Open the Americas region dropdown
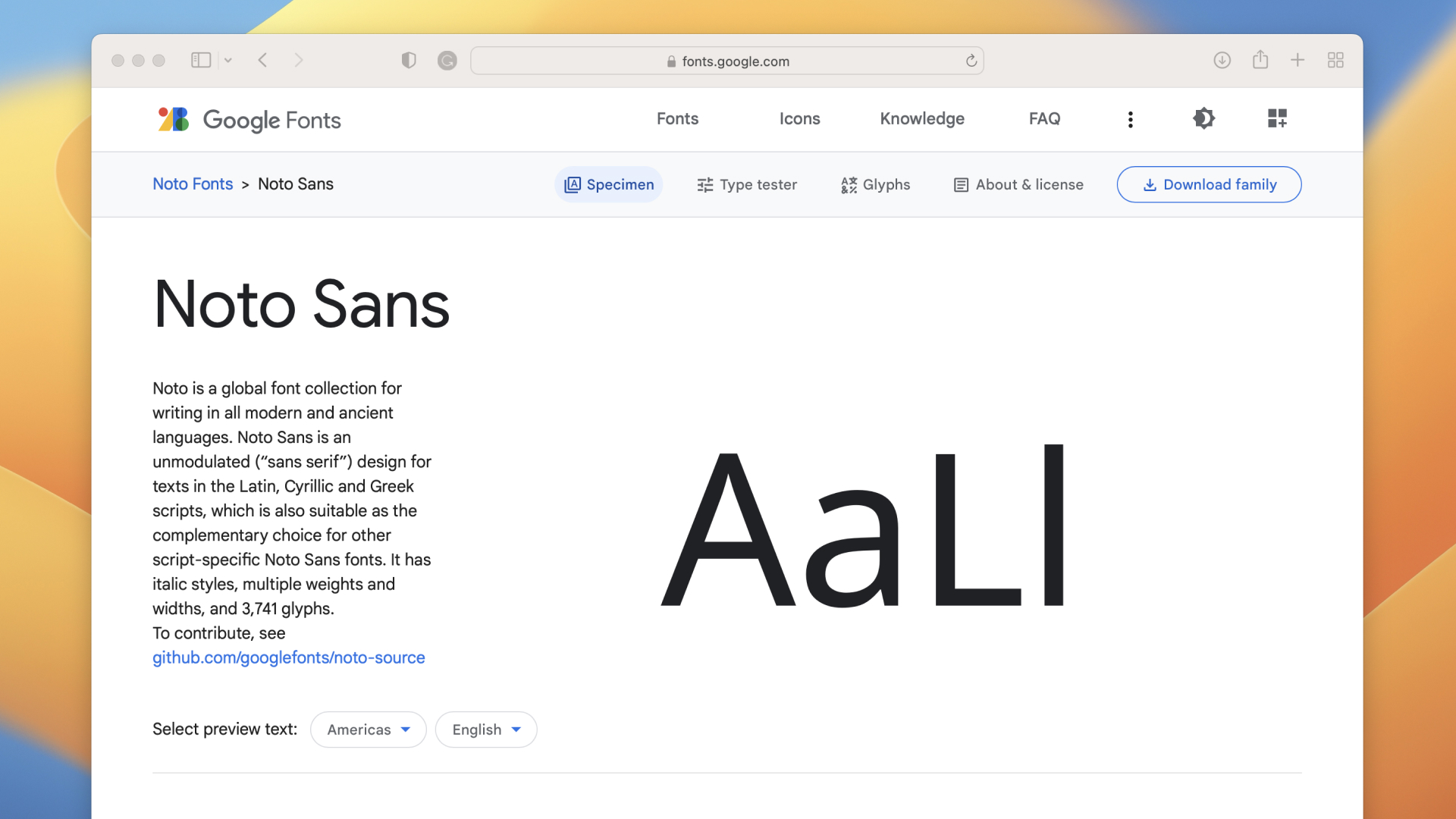 pyautogui.click(x=369, y=730)
